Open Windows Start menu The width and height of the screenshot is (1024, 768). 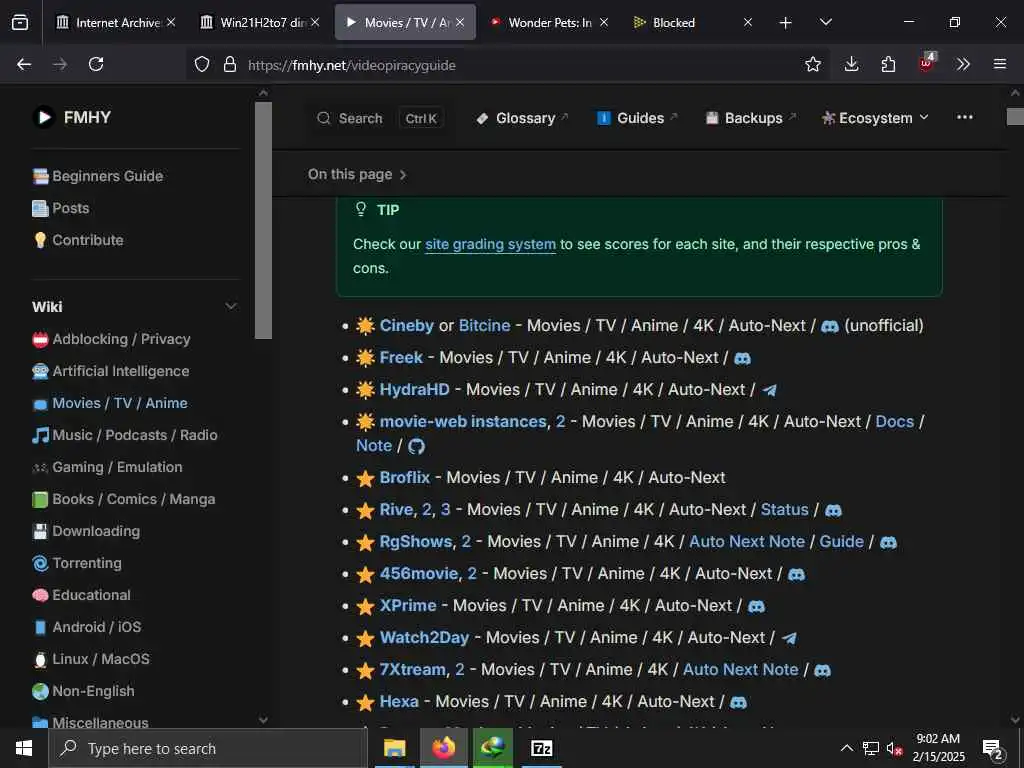[x=24, y=748]
